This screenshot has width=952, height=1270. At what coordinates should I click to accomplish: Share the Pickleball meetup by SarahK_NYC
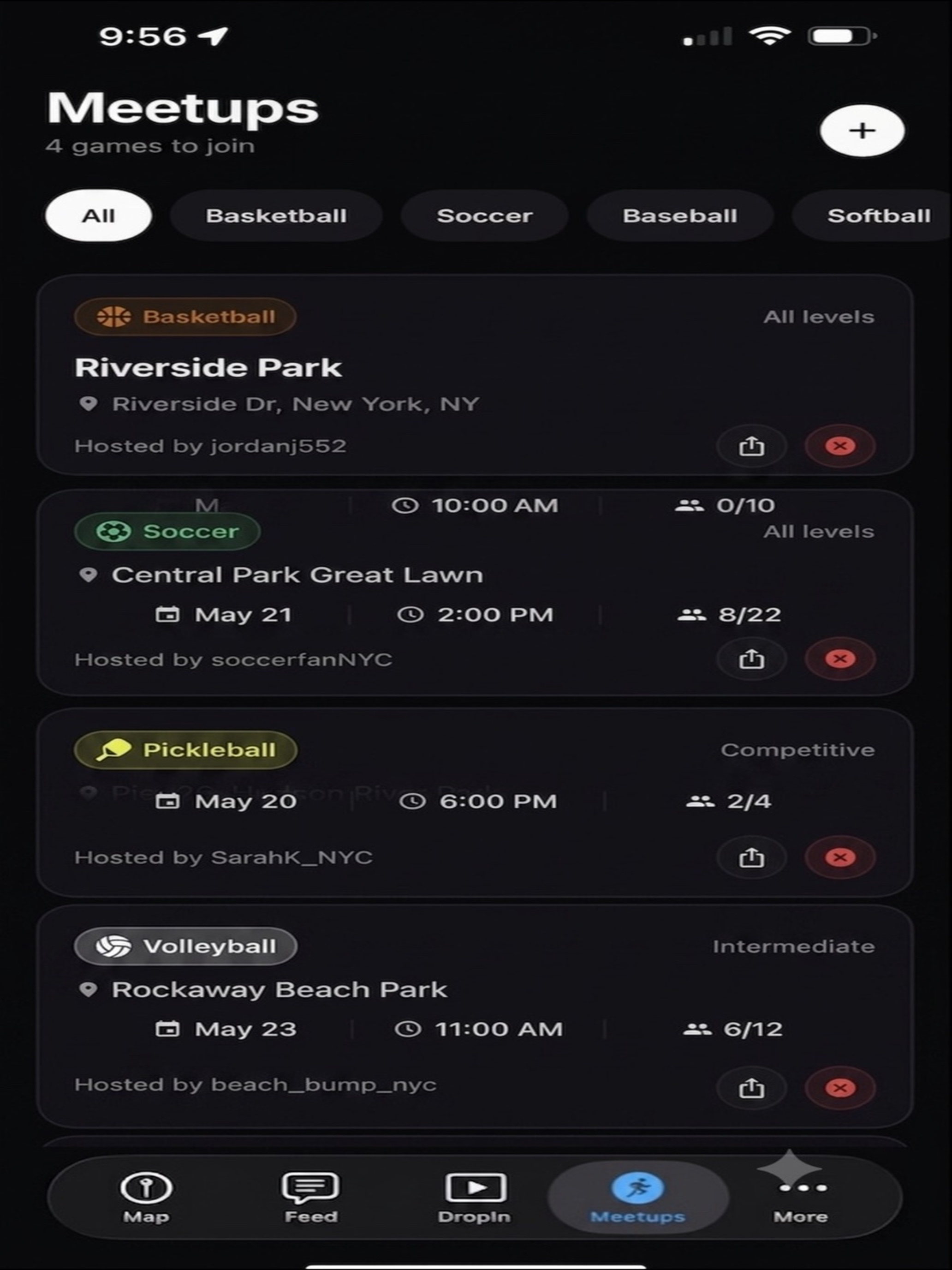(751, 857)
